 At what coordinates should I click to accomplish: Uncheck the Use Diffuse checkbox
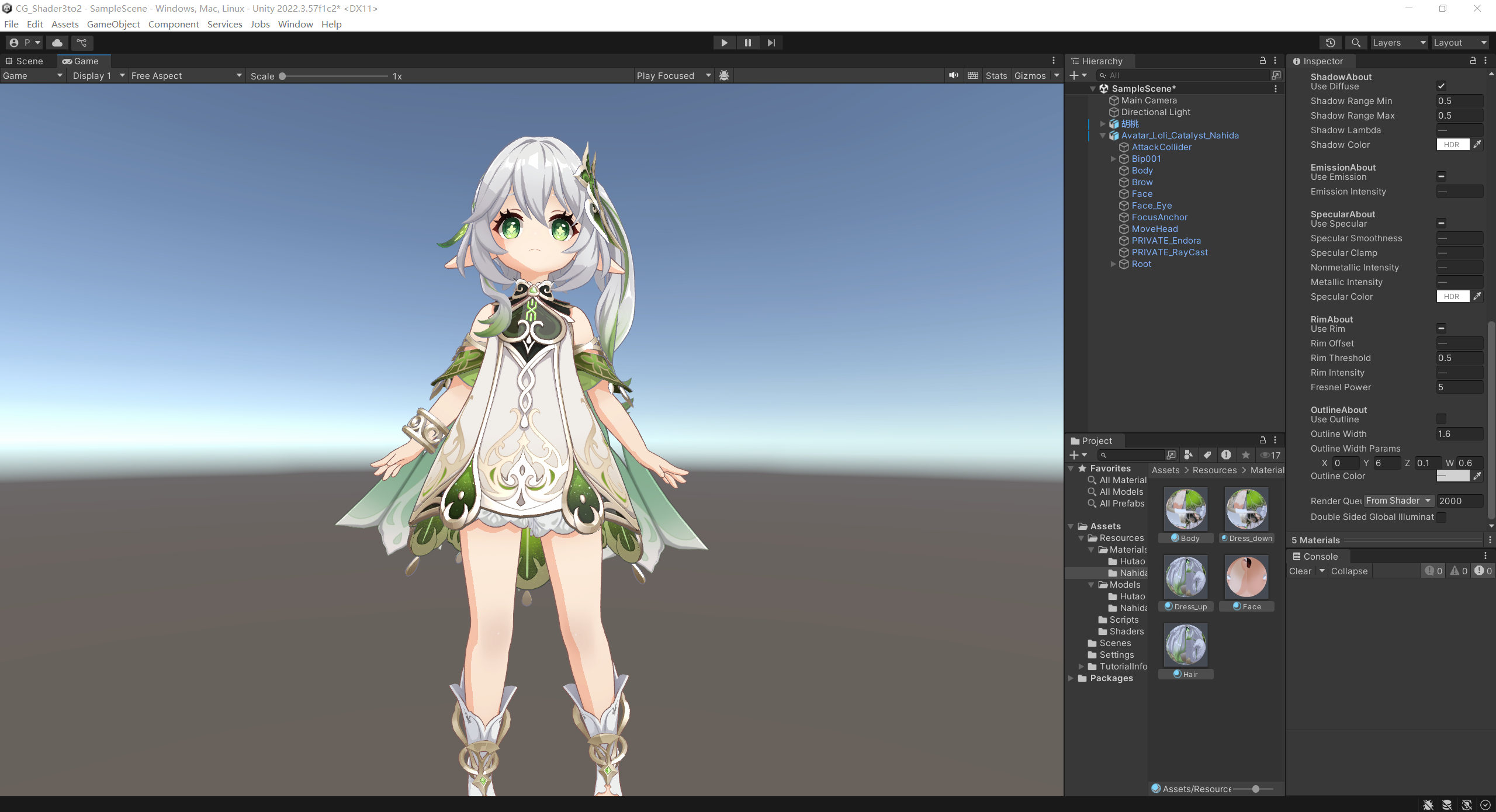(1441, 86)
